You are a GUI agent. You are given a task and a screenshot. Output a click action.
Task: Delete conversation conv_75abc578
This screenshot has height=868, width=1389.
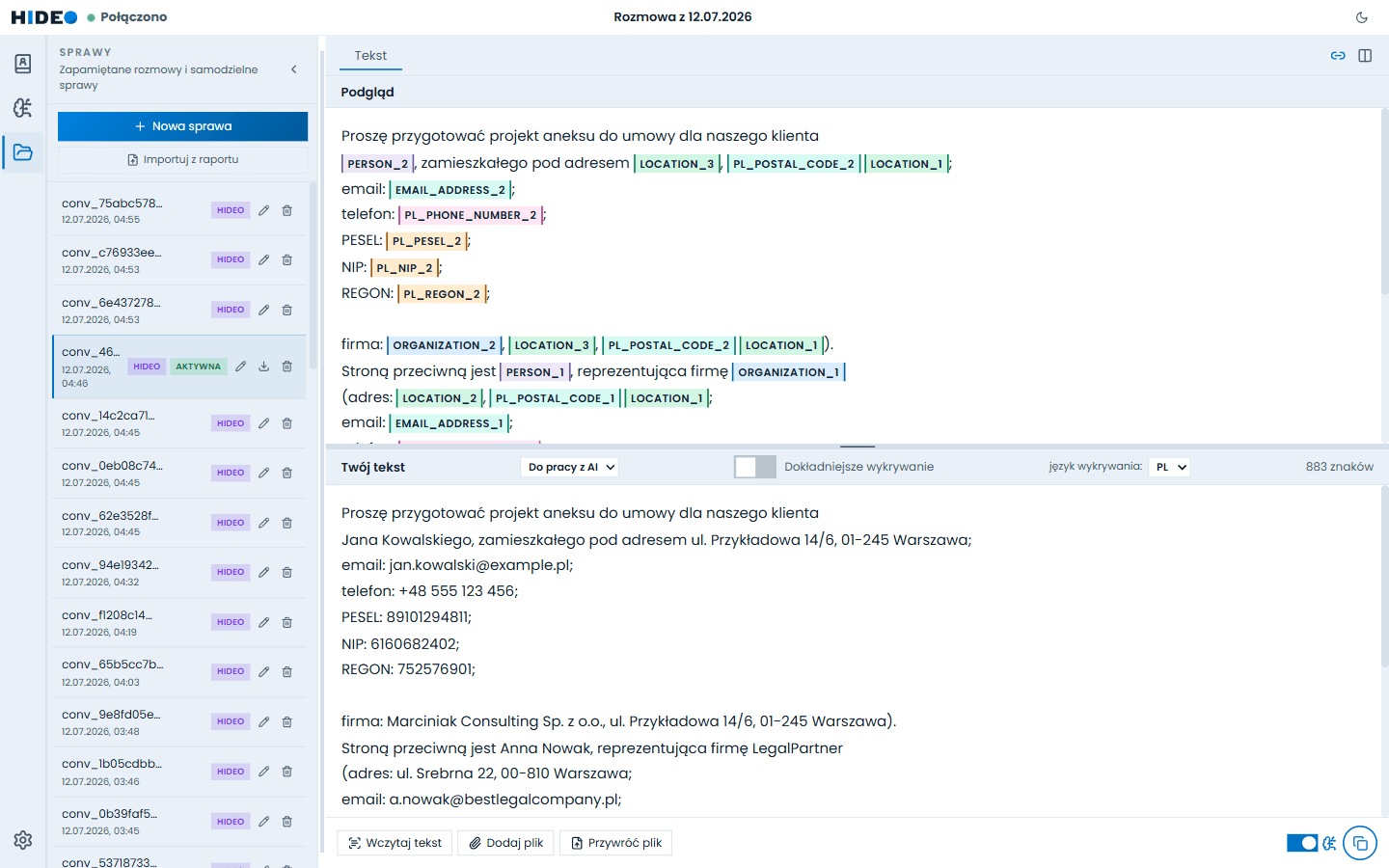(286, 210)
